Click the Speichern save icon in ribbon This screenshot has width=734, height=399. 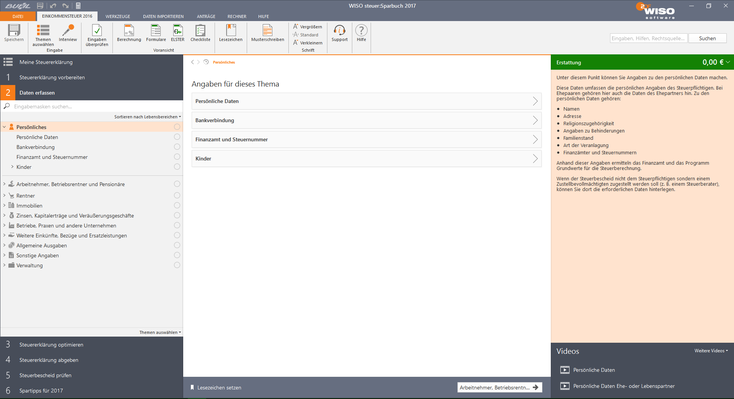click(x=14, y=33)
